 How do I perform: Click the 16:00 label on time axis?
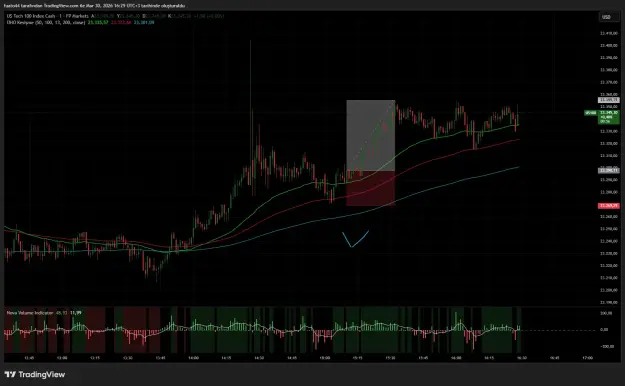tap(456, 358)
